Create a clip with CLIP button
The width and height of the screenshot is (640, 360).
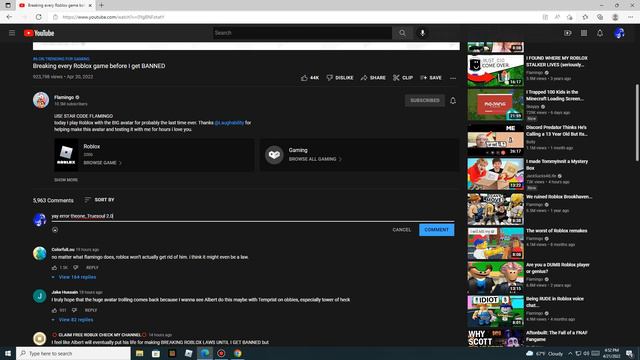pyautogui.click(x=403, y=78)
